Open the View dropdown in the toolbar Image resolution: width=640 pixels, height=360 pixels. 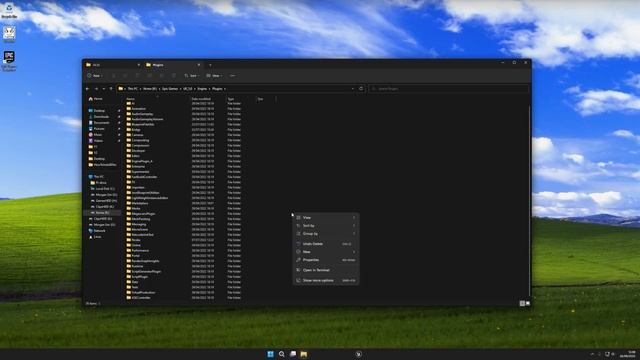[x=214, y=76]
